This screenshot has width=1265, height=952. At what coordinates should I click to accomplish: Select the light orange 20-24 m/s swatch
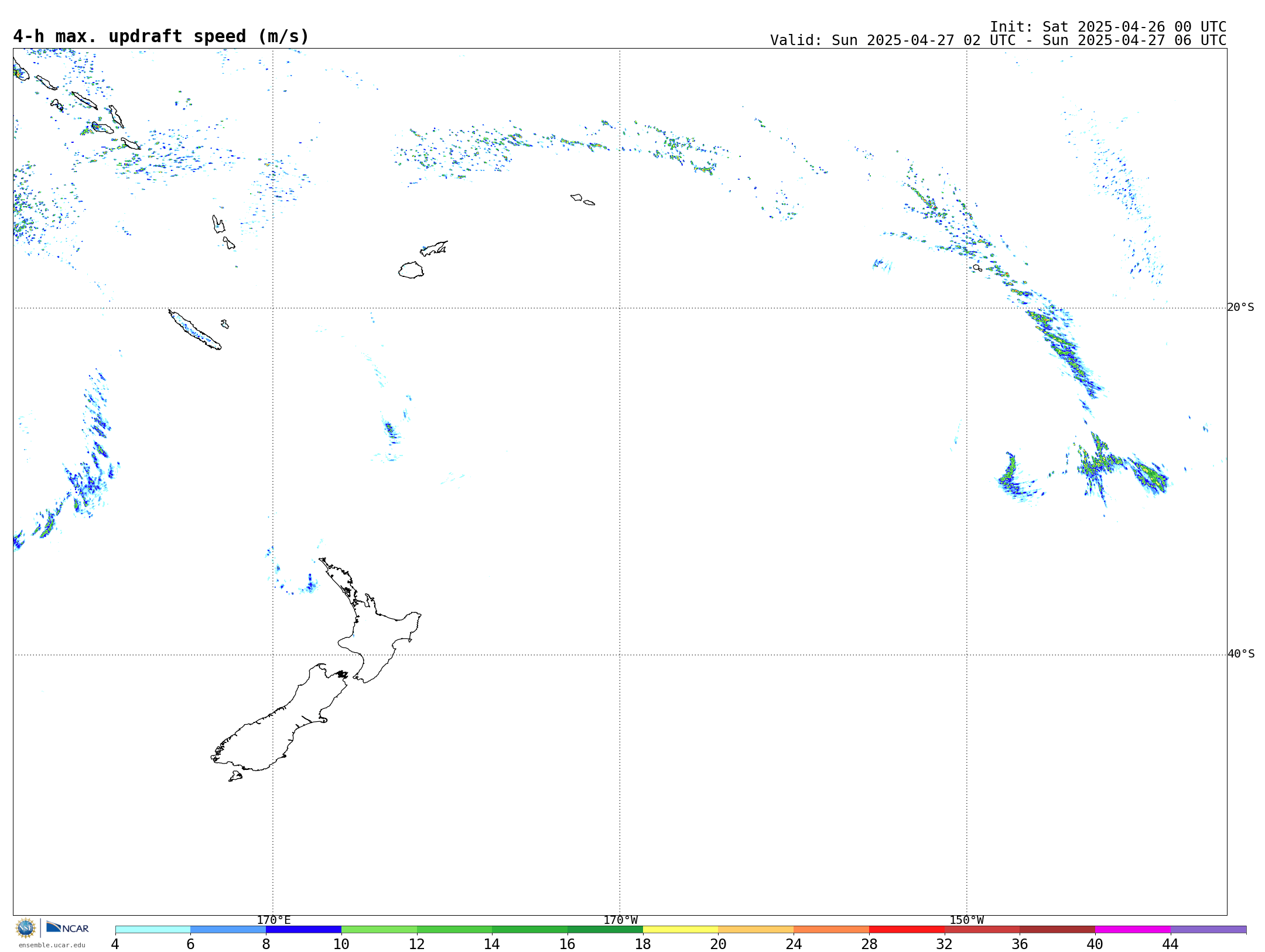(x=756, y=930)
